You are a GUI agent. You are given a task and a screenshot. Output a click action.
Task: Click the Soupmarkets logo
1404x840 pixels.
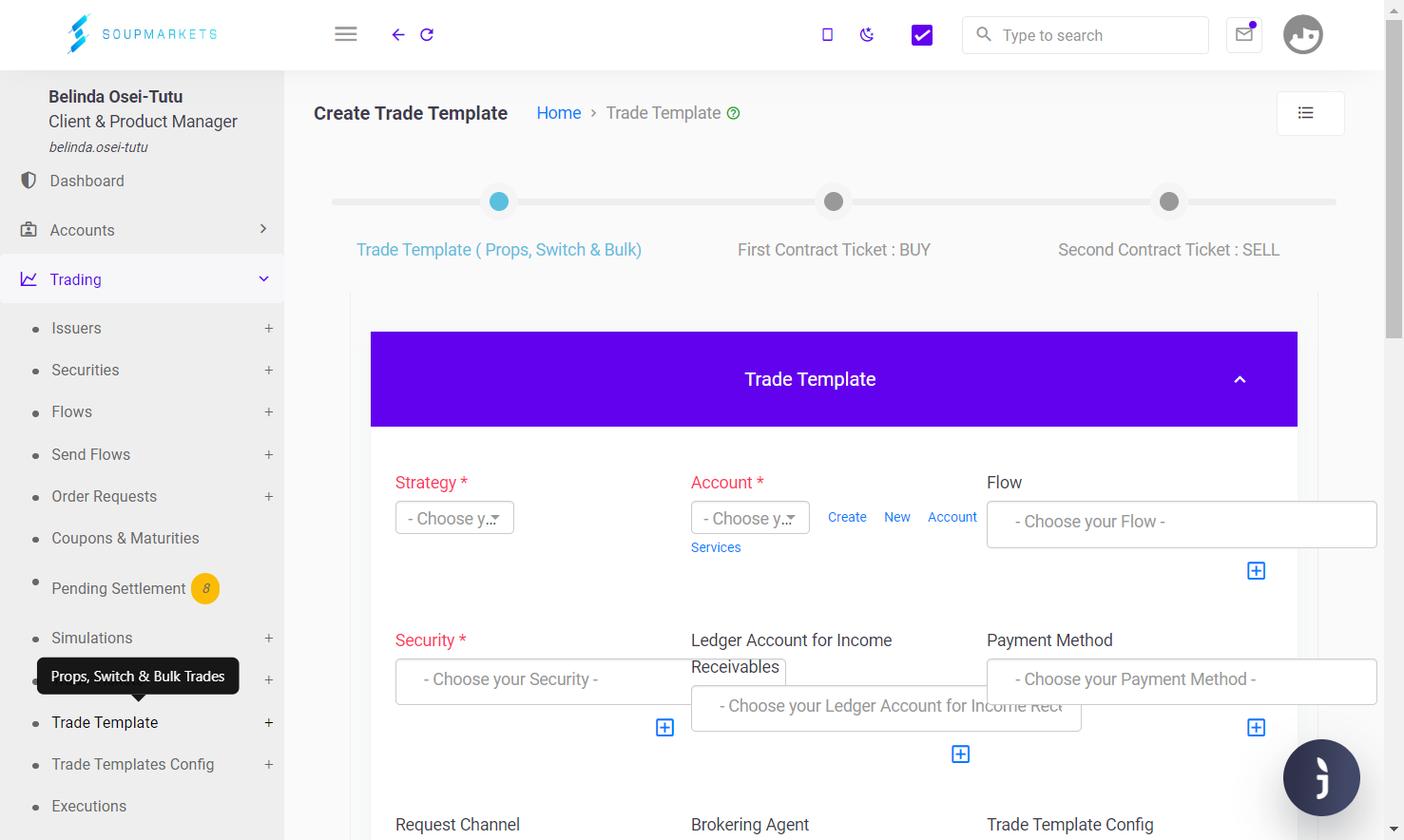[x=143, y=34]
